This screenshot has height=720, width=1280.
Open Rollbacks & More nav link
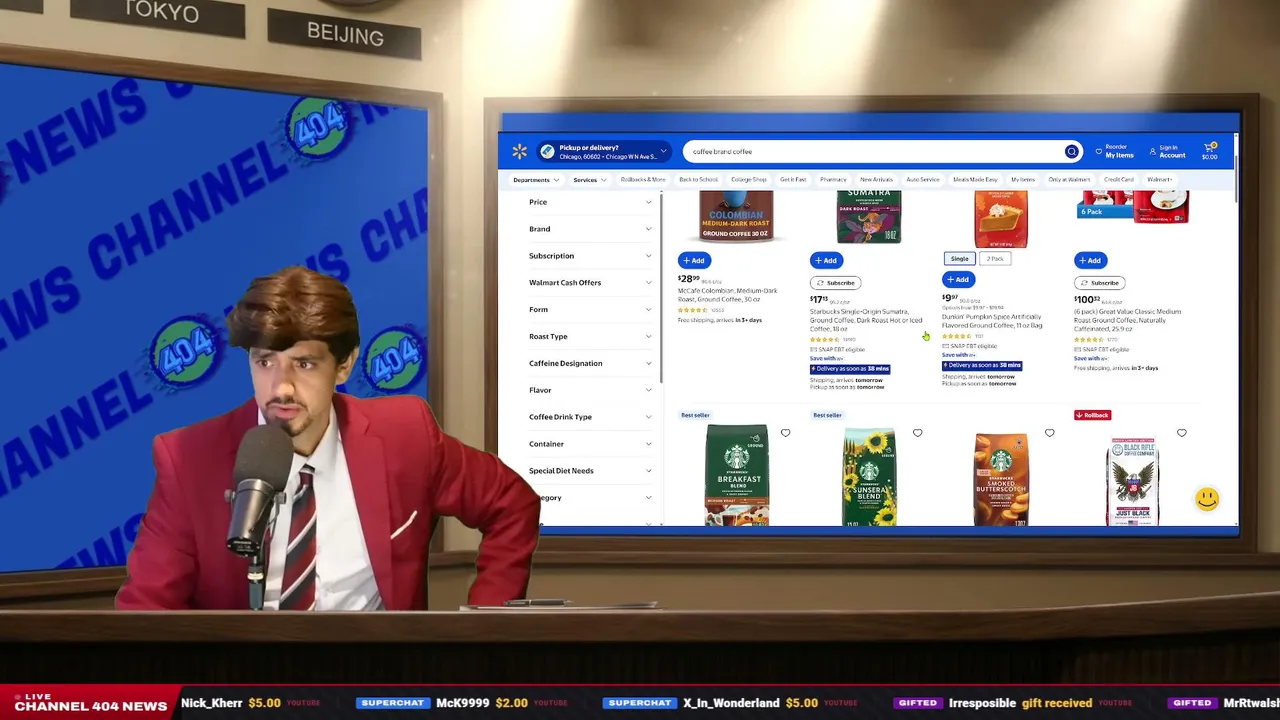pyautogui.click(x=643, y=180)
